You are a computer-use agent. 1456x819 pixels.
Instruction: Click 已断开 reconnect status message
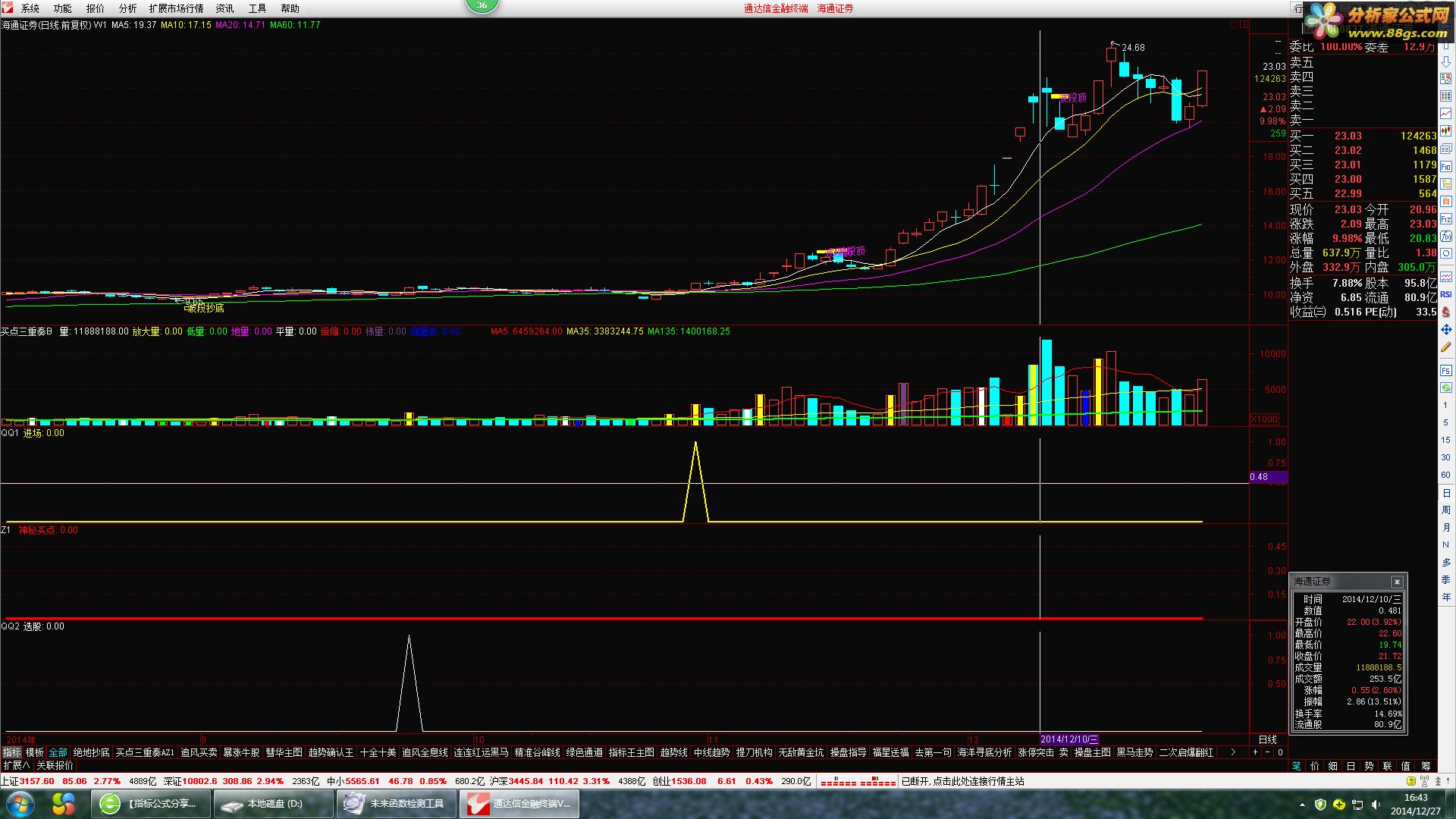962,781
